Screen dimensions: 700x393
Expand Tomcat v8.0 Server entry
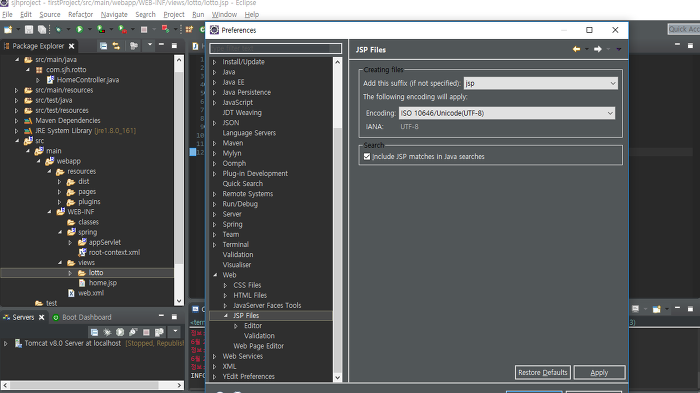coord(5,343)
